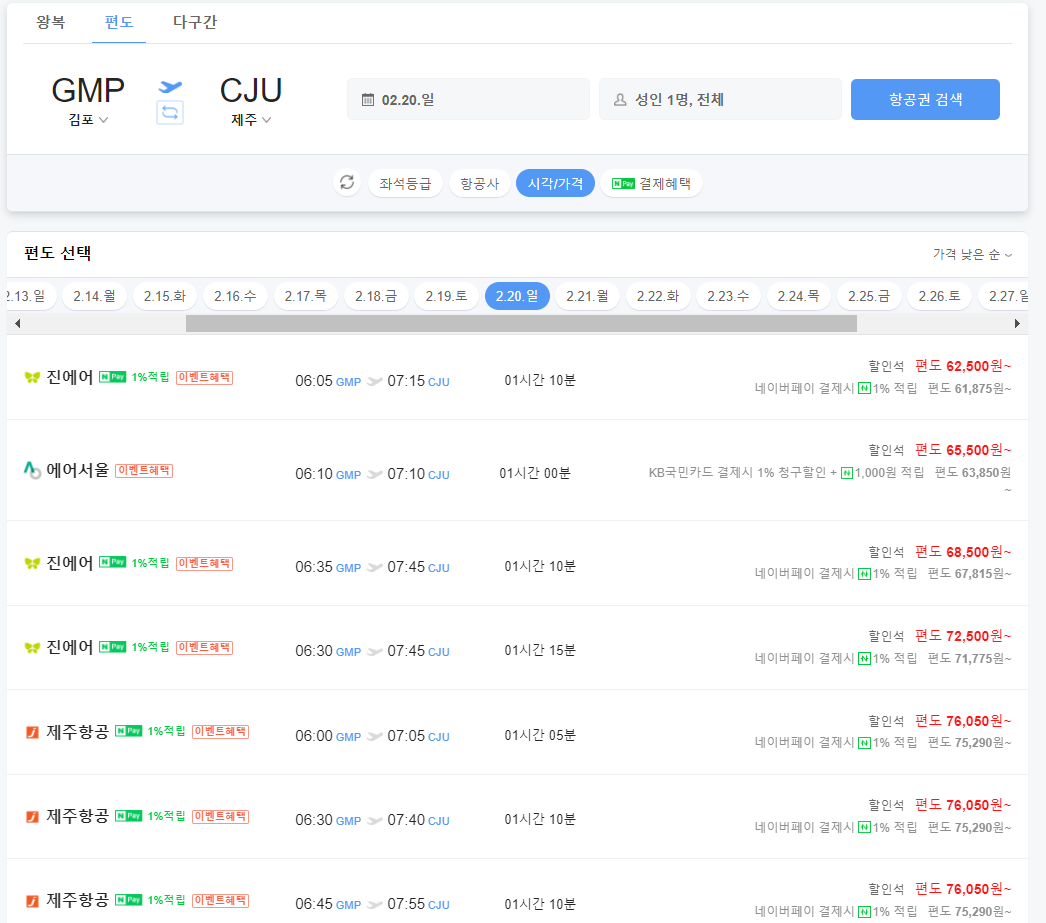
Task: Open 좌석등급 filter
Action: [x=405, y=183]
